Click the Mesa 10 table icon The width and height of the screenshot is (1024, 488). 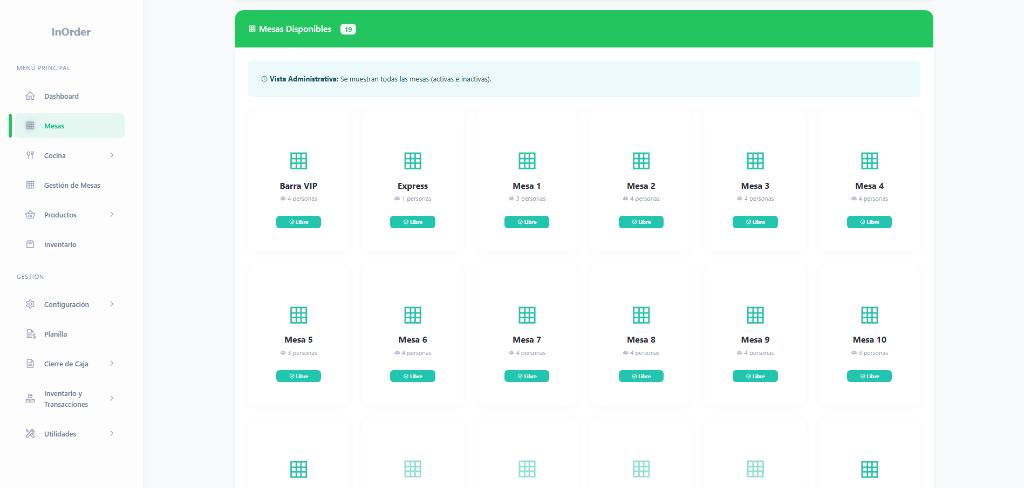tap(869, 315)
